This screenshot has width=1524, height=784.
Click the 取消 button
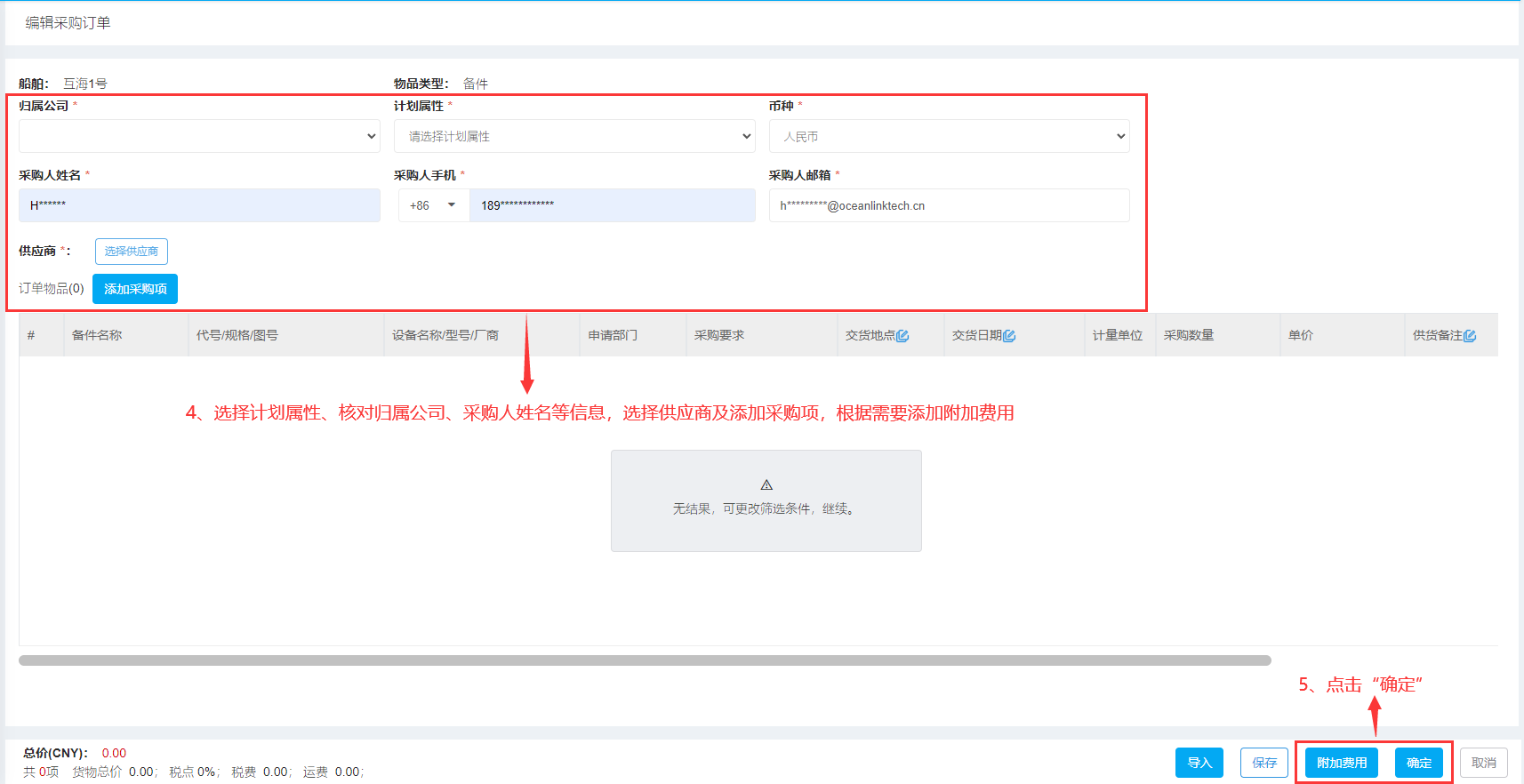pyautogui.click(x=1484, y=763)
